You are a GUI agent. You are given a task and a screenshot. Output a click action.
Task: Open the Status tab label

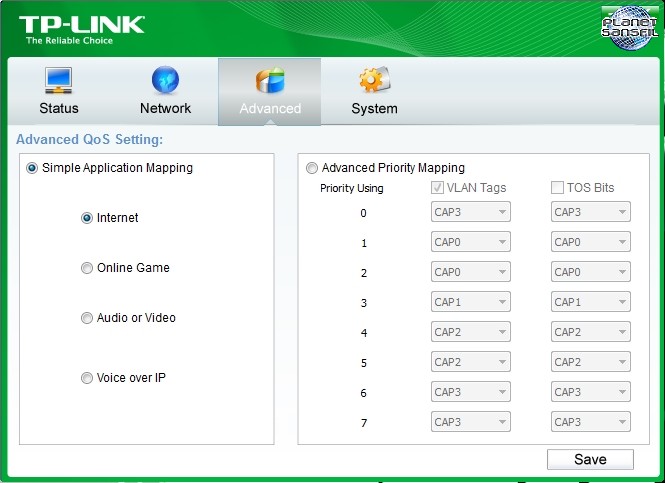[59, 108]
